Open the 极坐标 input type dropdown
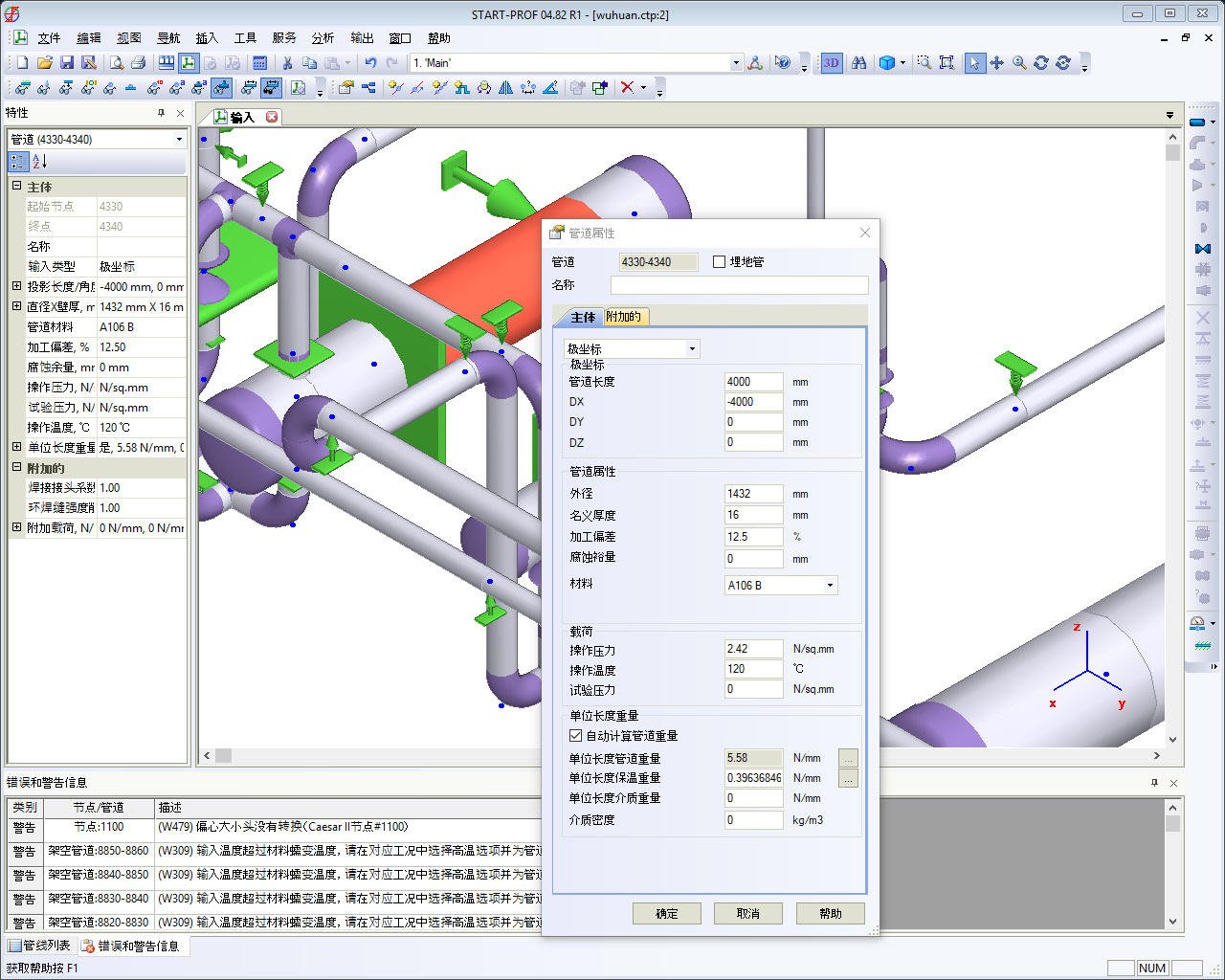The height and width of the screenshot is (980, 1225). [x=692, y=349]
